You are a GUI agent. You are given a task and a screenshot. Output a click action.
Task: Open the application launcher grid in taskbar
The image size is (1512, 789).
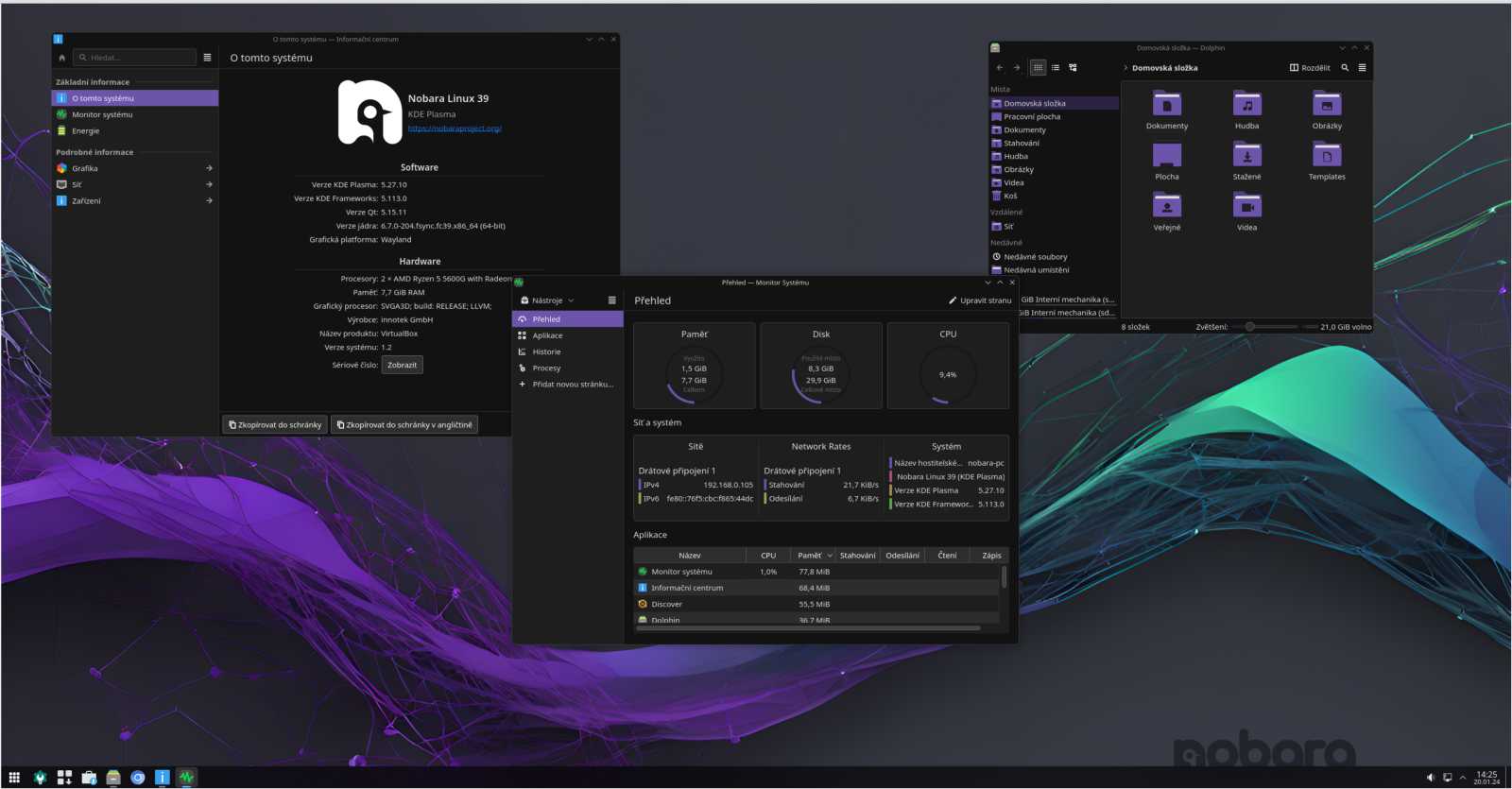[14, 777]
